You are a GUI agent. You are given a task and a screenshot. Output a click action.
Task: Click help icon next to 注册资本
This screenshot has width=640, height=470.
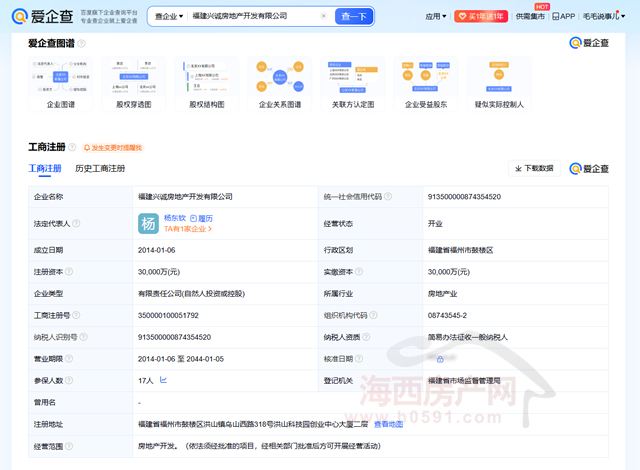tap(69, 272)
